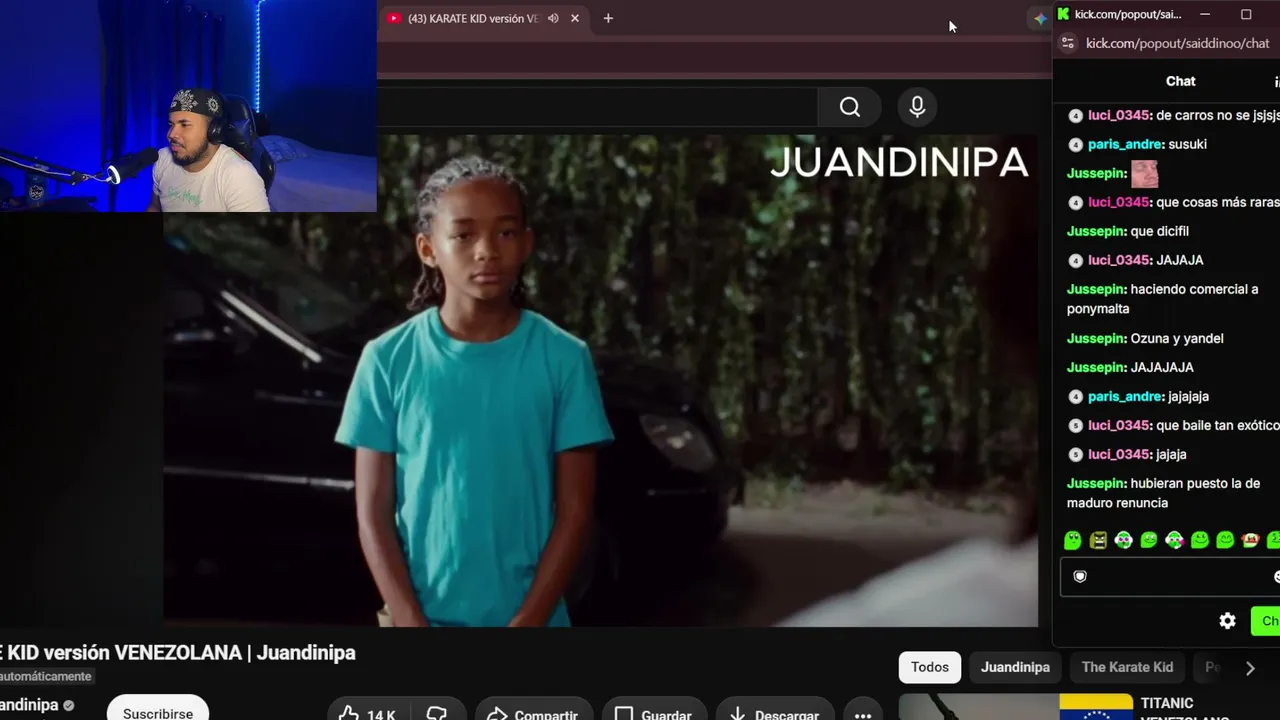Close the KARATE KID YouTube tab
The height and width of the screenshot is (720, 1280).
click(x=575, y=18)
